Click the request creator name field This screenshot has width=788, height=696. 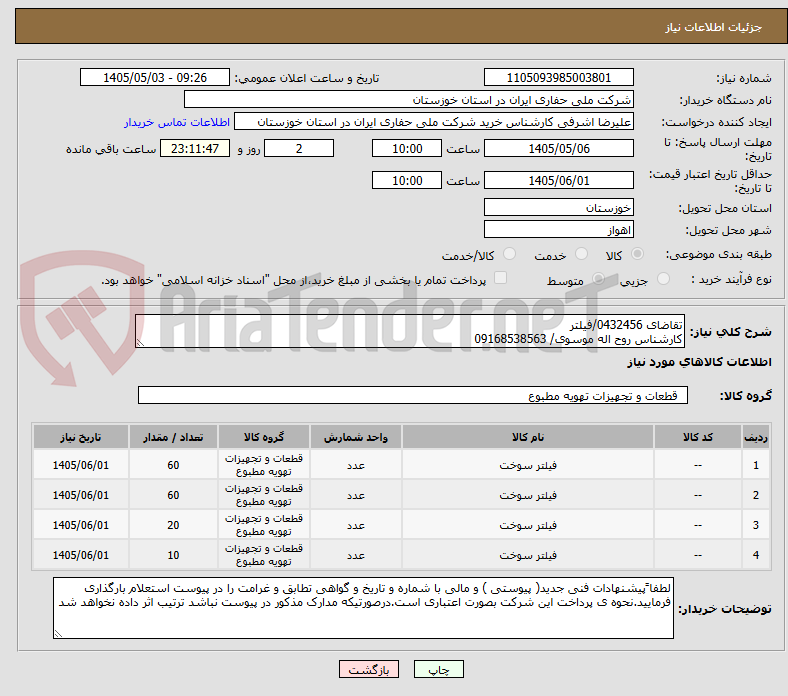tap(434, 122)
